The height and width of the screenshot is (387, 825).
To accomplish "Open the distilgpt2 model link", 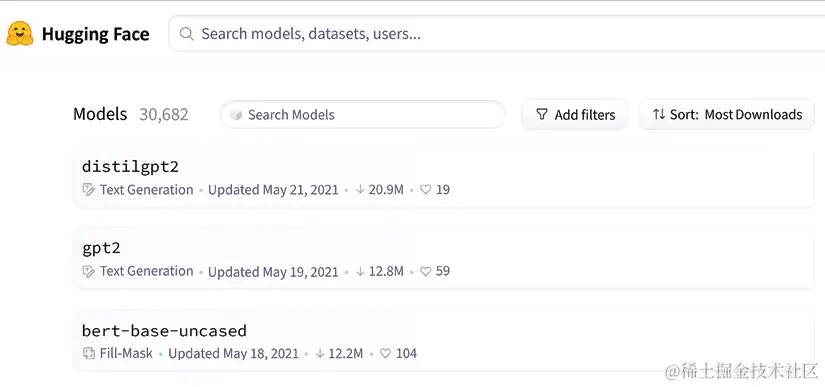I will [130, 167].
